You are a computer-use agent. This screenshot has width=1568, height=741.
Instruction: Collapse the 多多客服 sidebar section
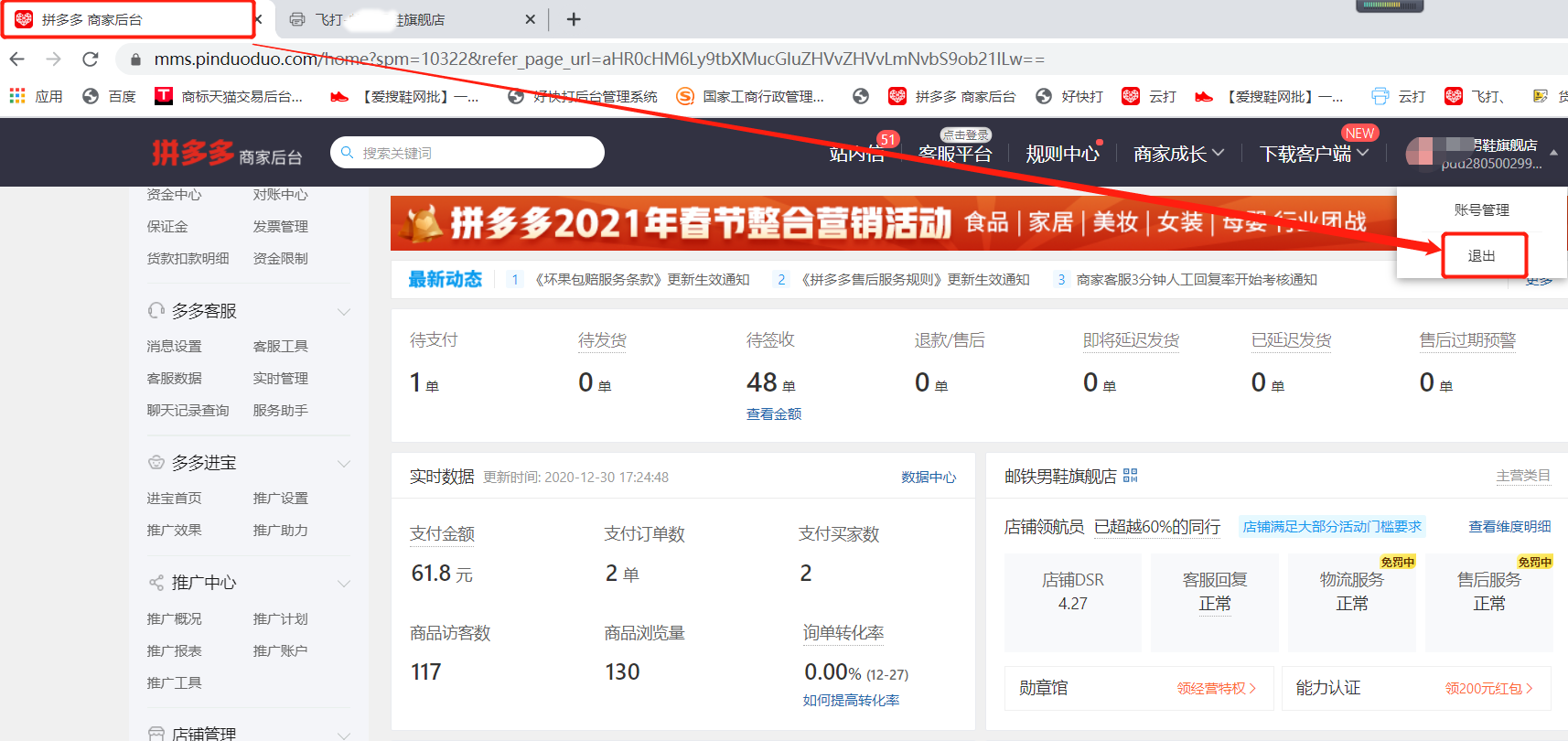pos(344,312)
